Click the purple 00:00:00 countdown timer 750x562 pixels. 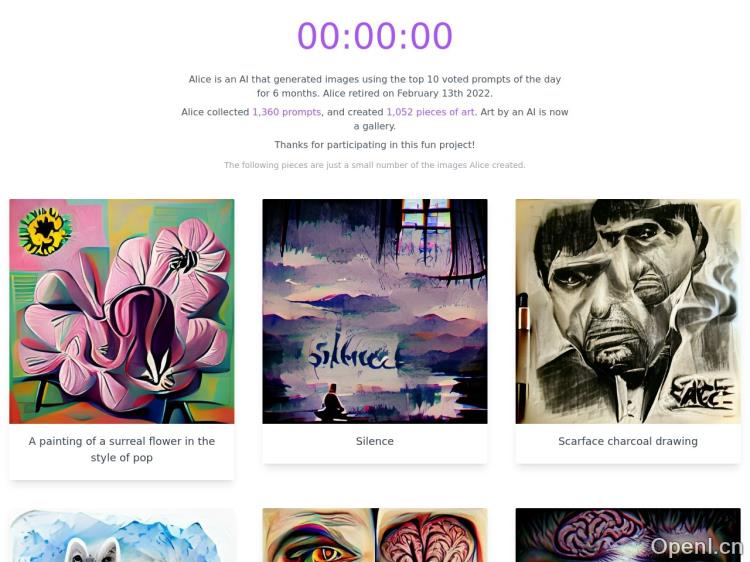pyautogui.click(x=375, y=36)
